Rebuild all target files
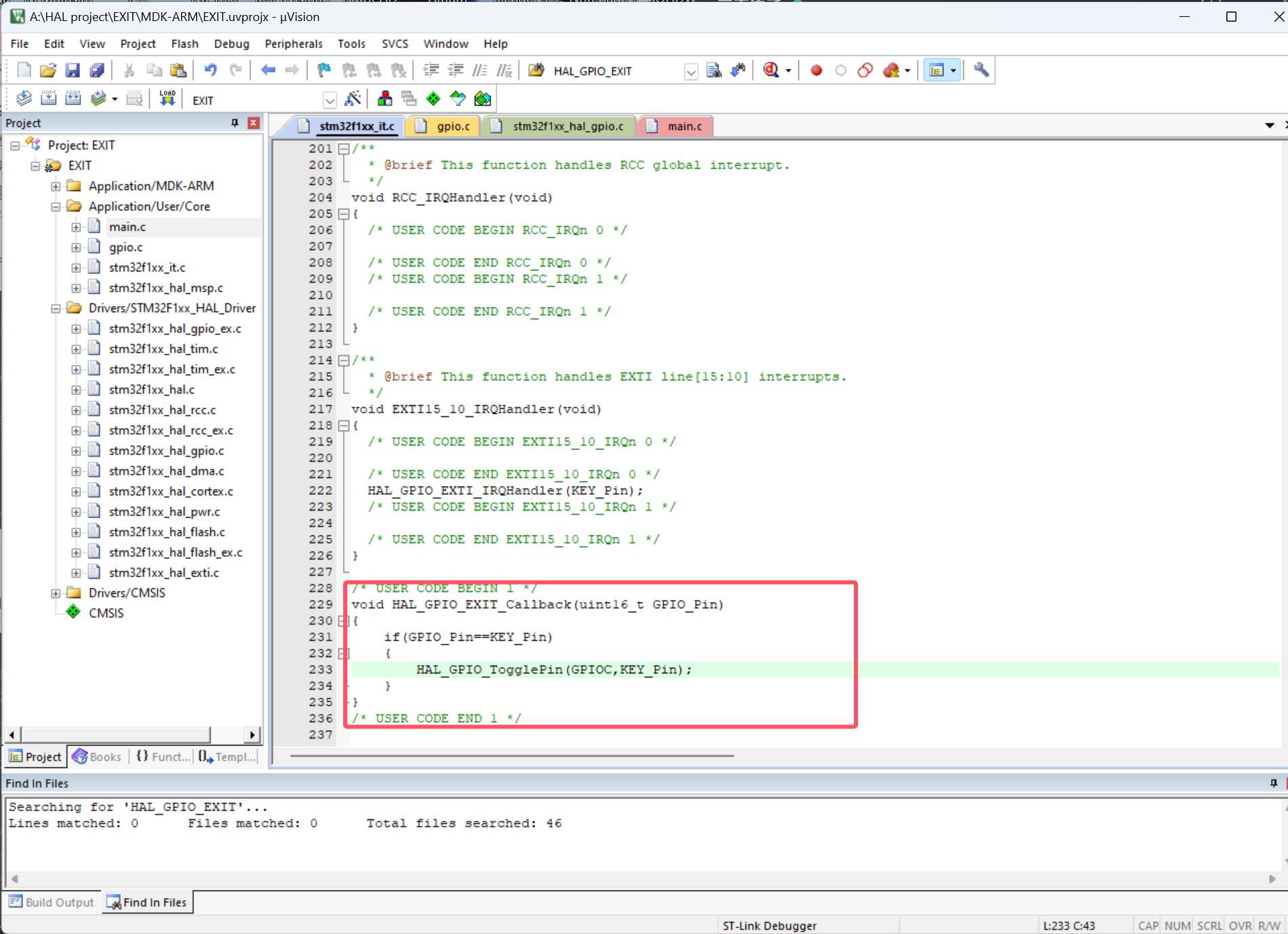This screenshot has height=934, width=1288. coord(71,98)
